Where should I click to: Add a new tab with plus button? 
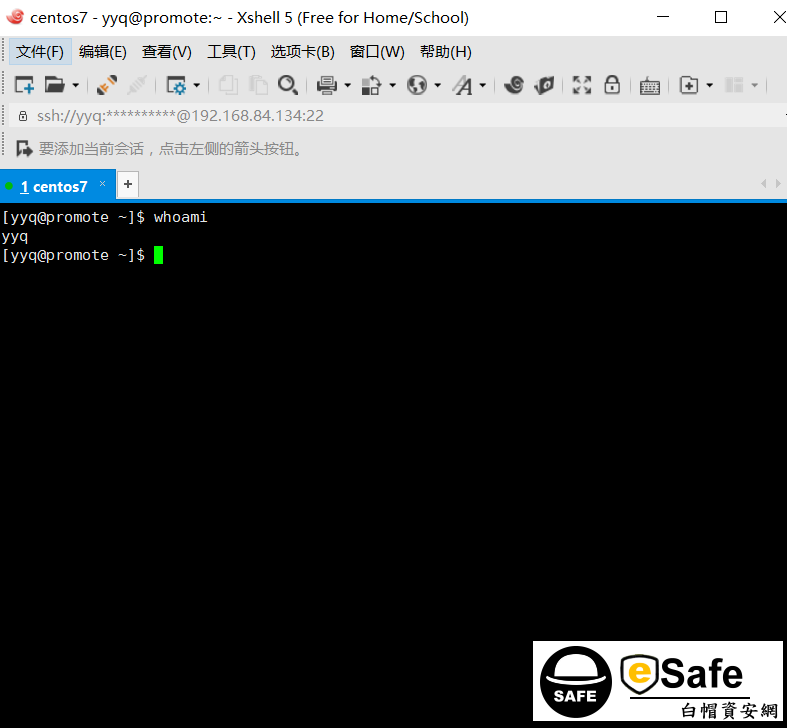tap(127, 184)
